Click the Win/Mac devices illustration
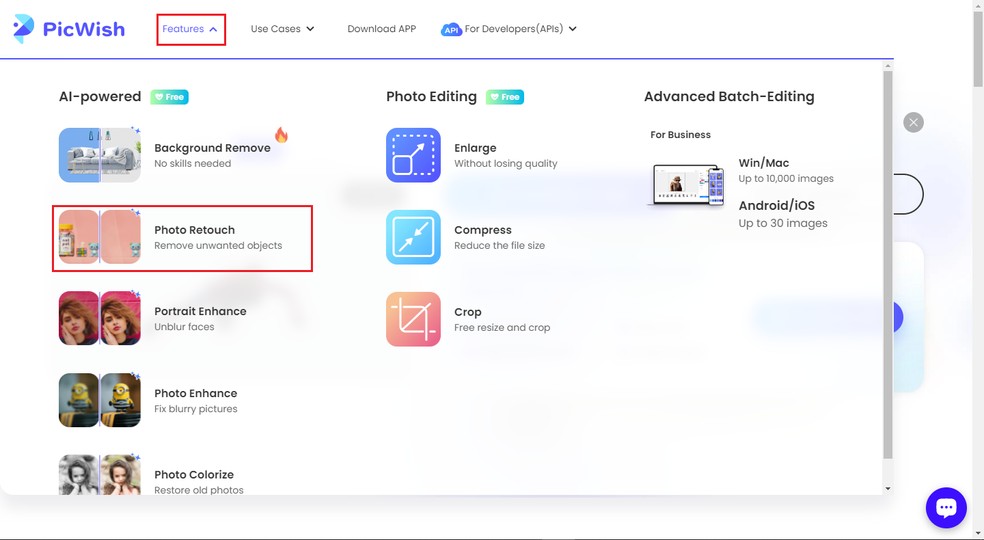This screenshot has height=540, width=984. [x=687, y=185]
